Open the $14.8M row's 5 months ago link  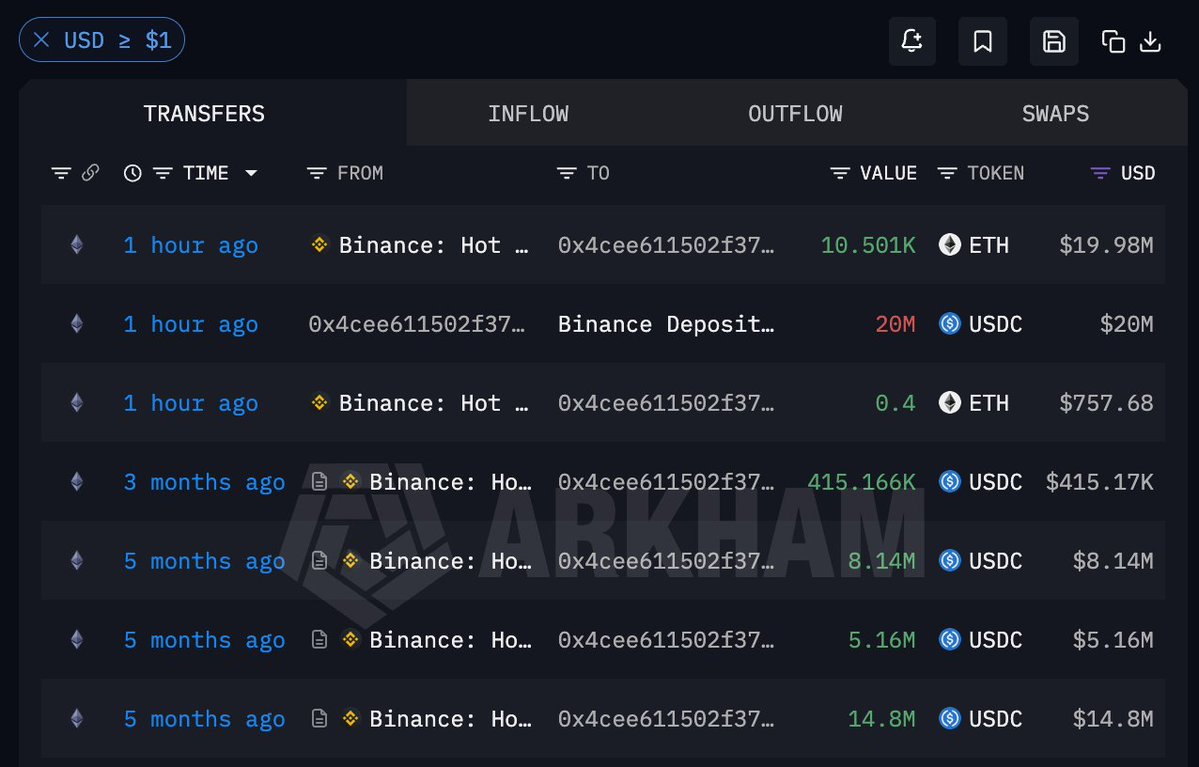click(x=204, y=719)
